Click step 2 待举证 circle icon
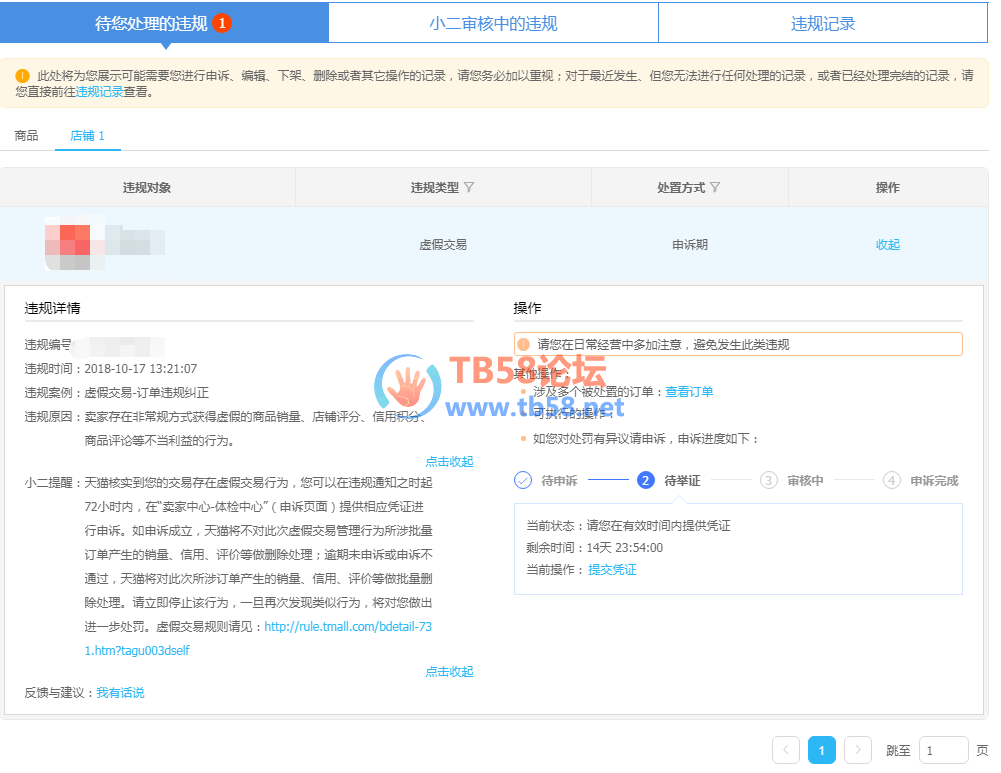Image resolution: width=1001 pixels, height=773 pixels. click(x=645, y=480)
